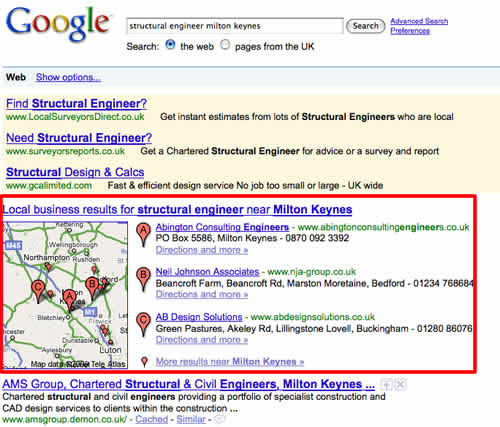Open the Cached link for amsgroup result
The height and width of the screenshot is (427, 500).
(x=151, y=419)
